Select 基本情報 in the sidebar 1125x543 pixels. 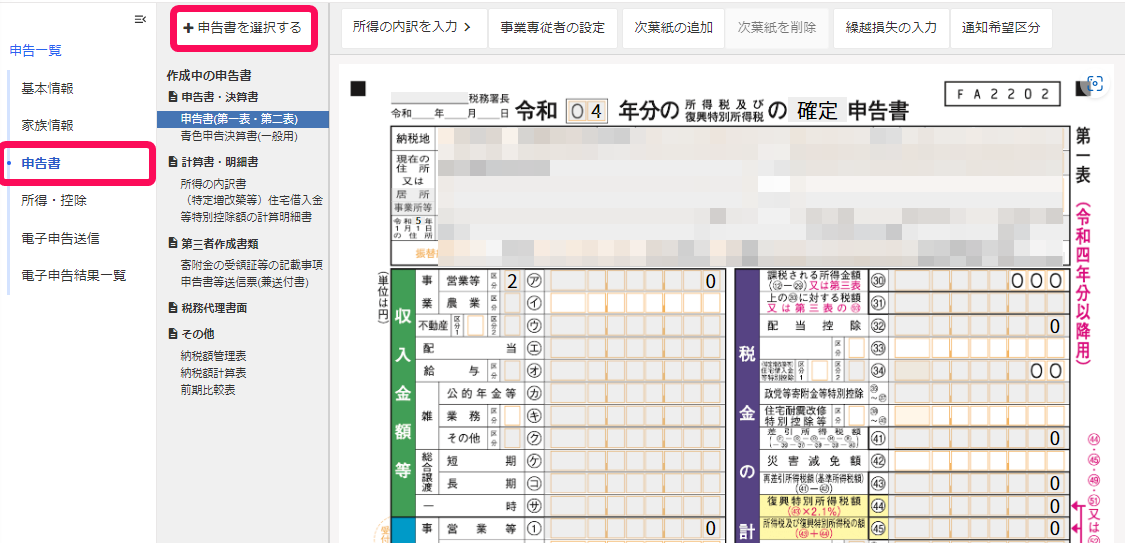(47, 88)
